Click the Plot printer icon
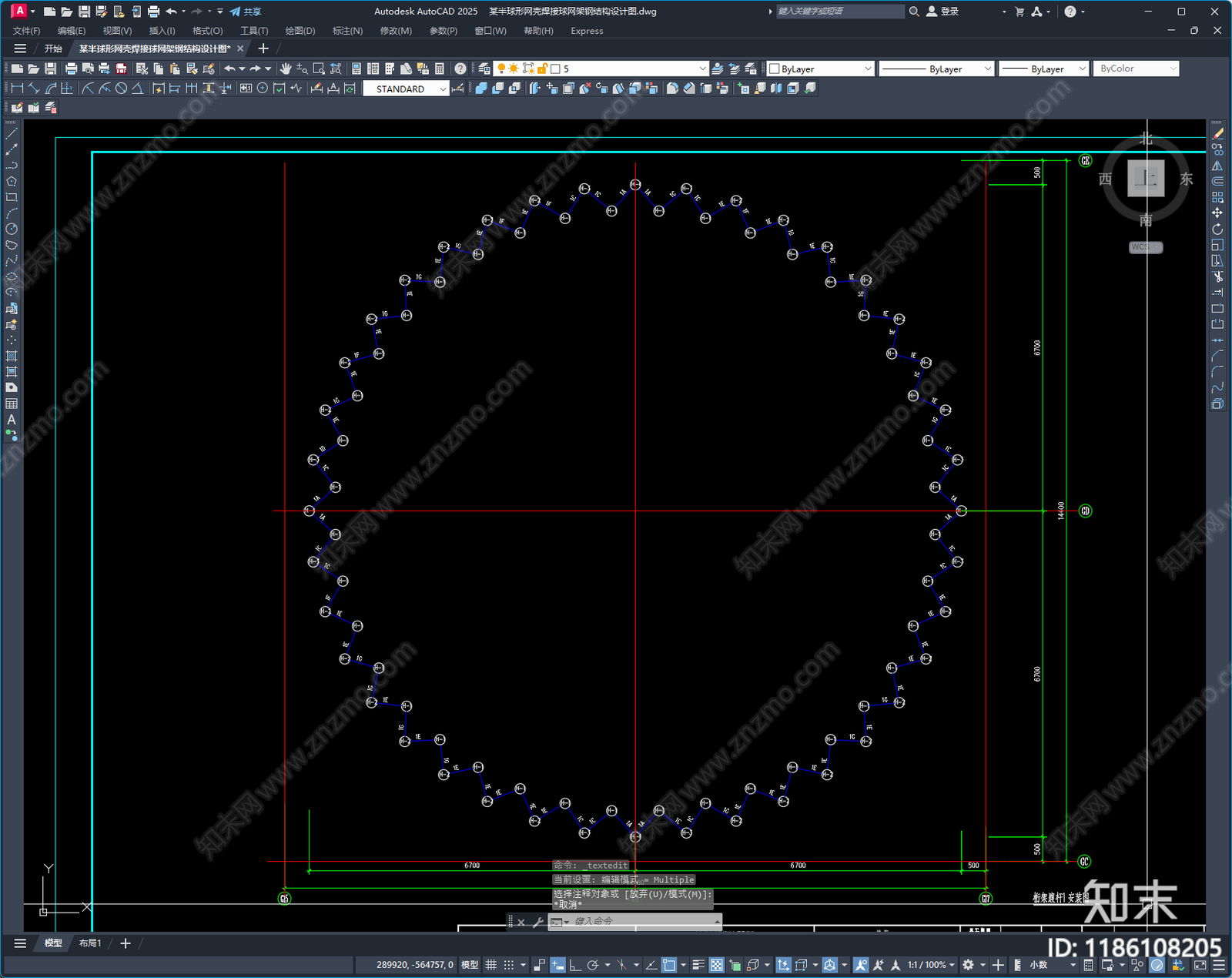The height and width of the screenshot is (978, 1232). tap(71, 69)
